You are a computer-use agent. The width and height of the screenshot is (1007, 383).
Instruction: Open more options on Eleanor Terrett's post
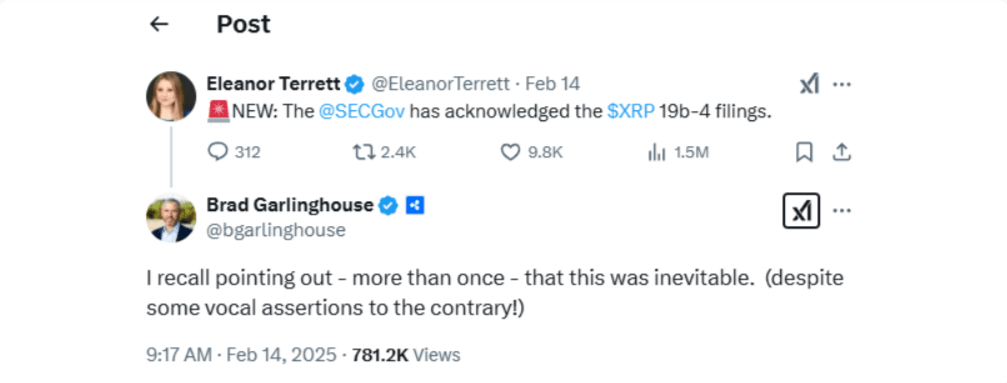(842, 84)
